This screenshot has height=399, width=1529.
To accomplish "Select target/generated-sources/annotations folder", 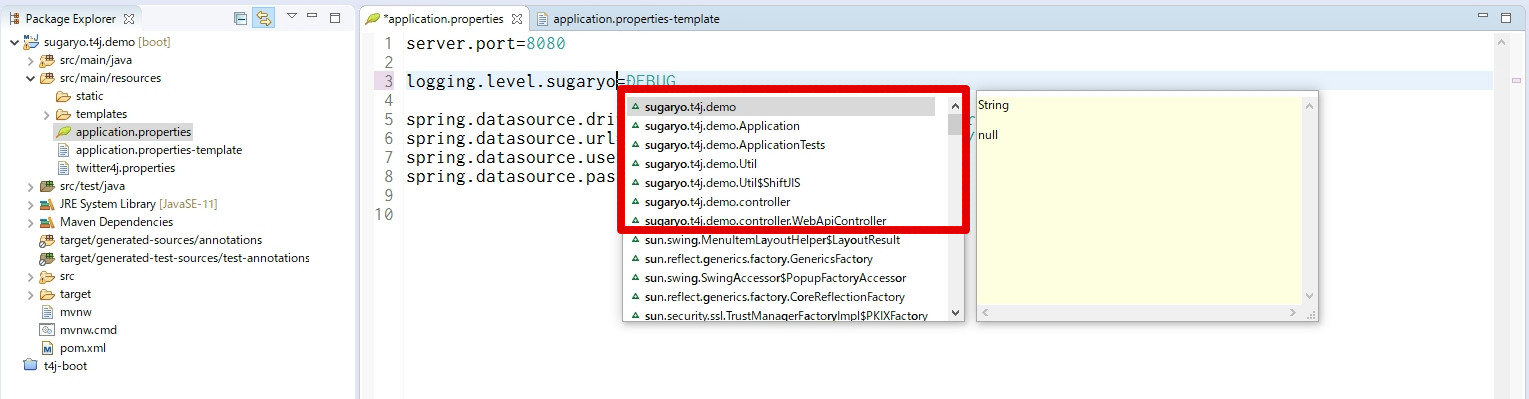I will point(160,240).
